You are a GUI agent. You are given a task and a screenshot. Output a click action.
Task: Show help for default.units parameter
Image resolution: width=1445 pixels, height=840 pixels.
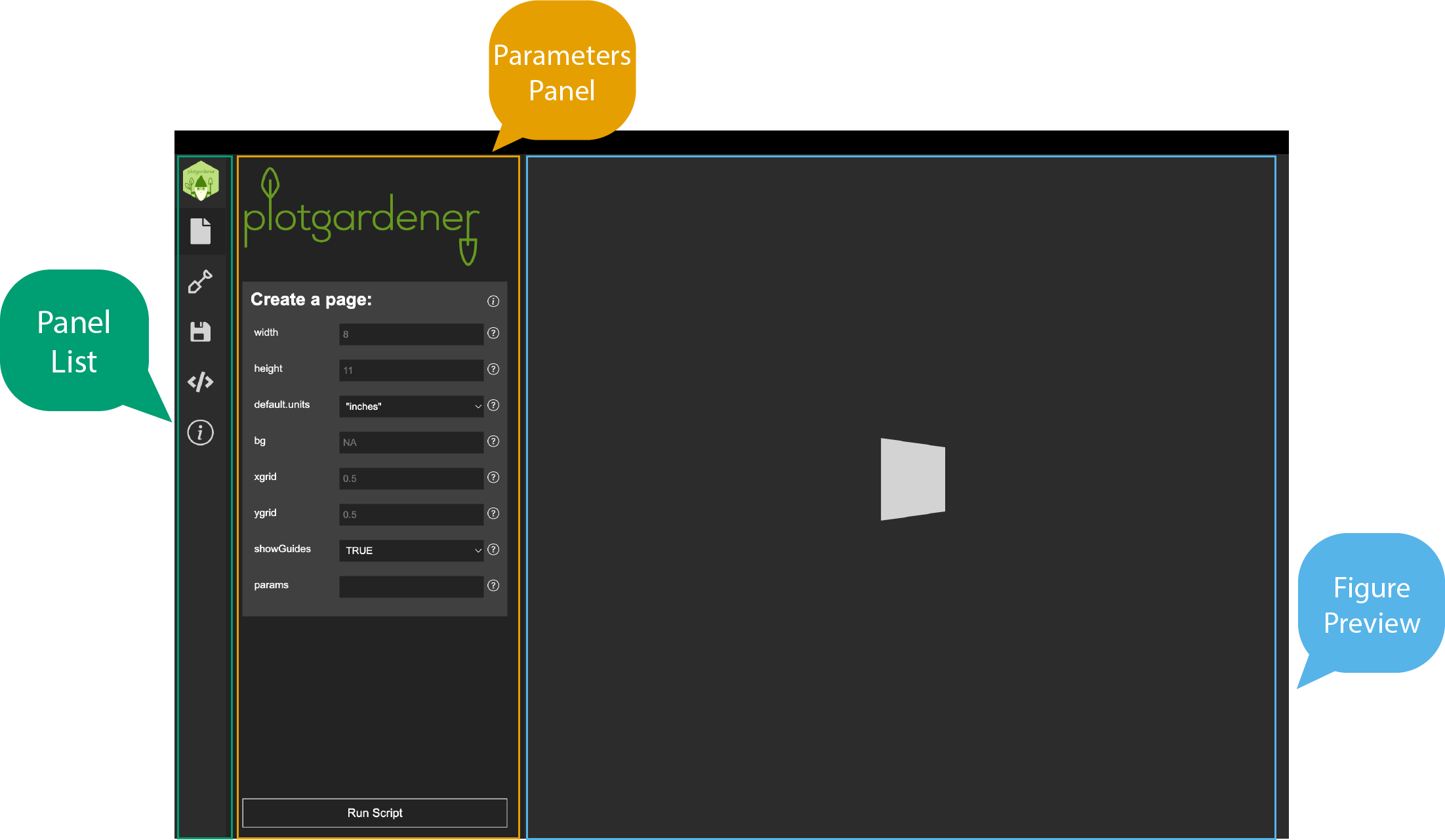click(x=493, y=405)
